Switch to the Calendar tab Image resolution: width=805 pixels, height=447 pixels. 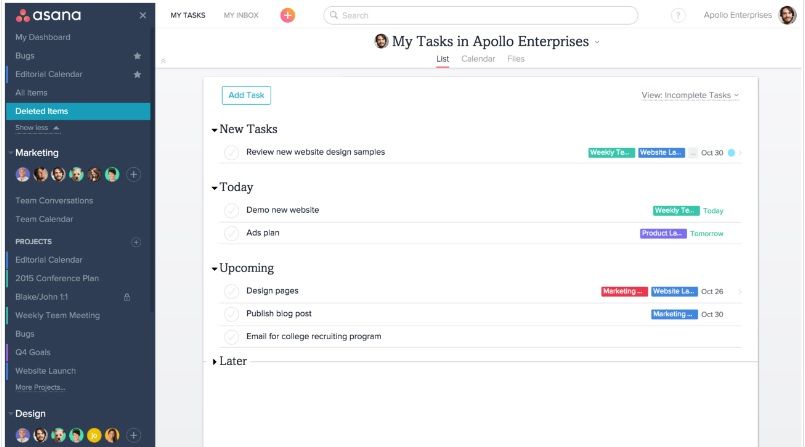(478, 59)
